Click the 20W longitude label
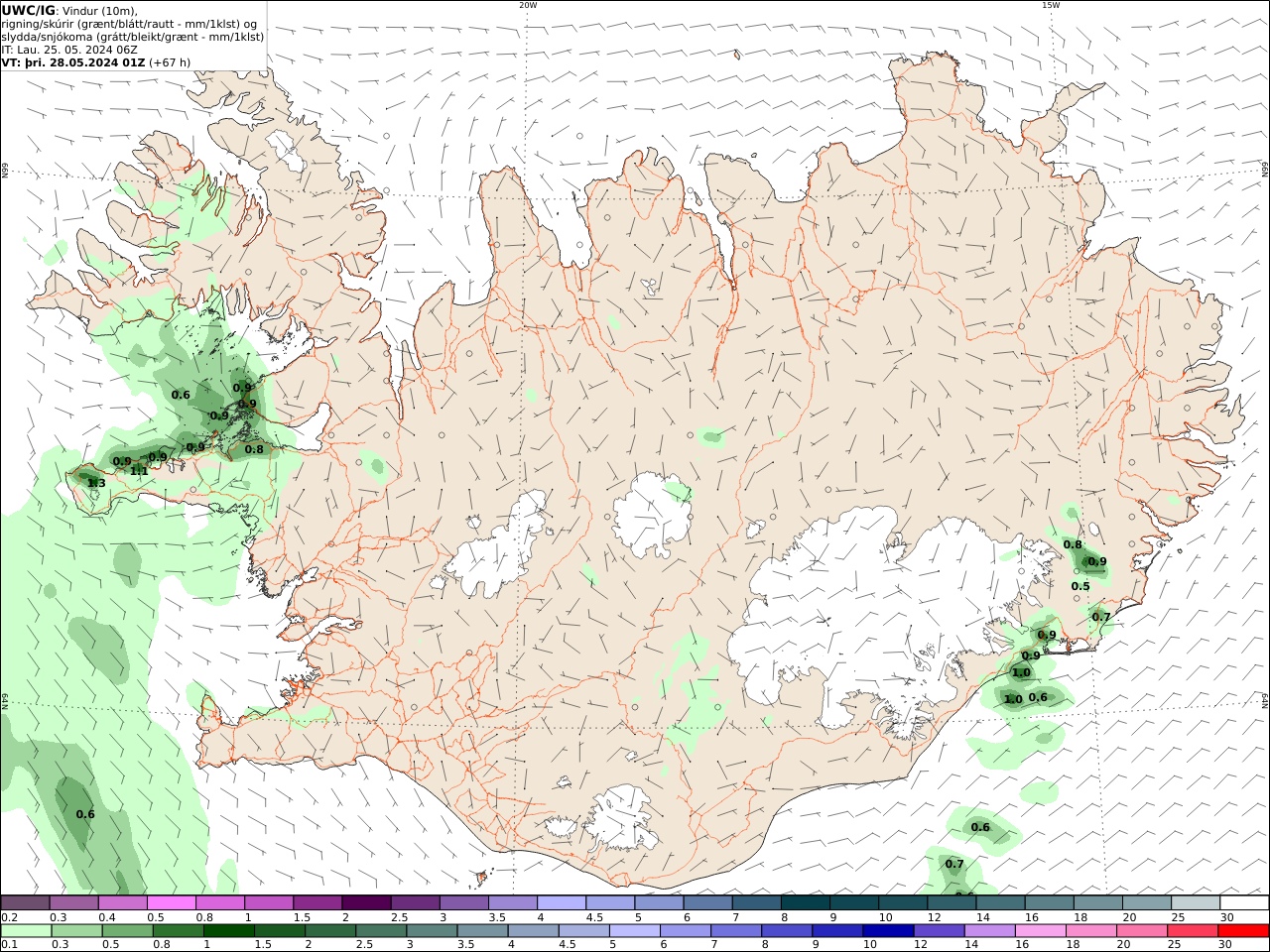 point(528,5)
